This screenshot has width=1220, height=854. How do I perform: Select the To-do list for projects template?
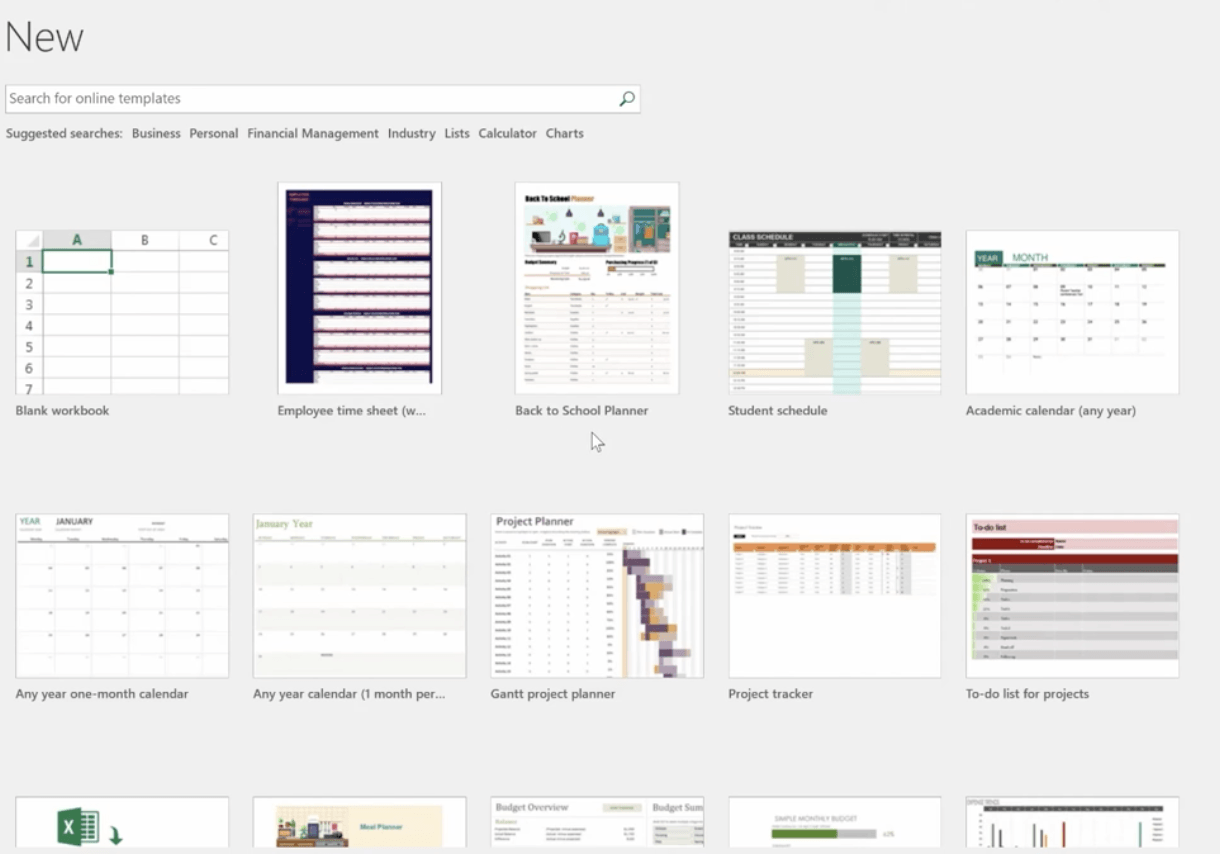1072,596
